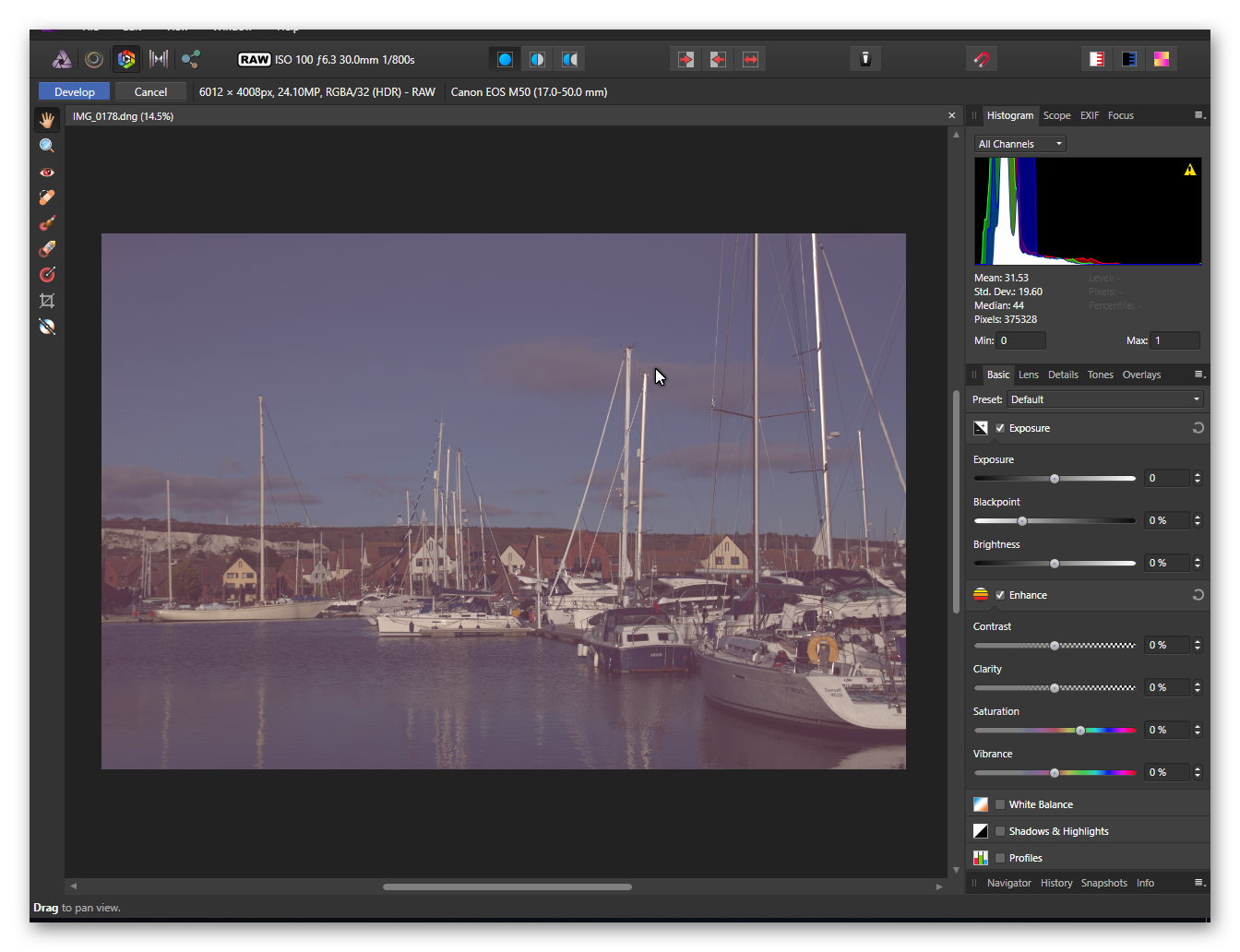
Task: Select the Zoom tool
Action: pyautogui.click(x=47, y=146)
